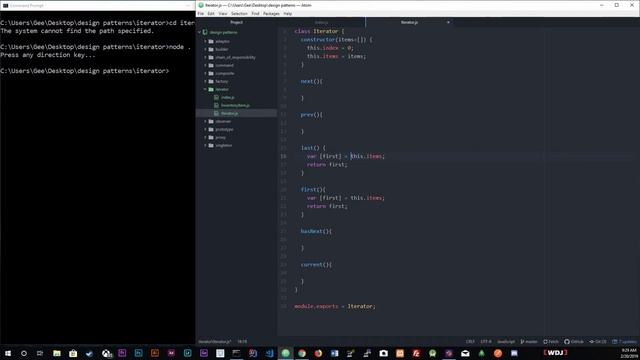This screenshot has height=360, width=640.
Task: Open File Explorer from the taskbar
Action: click(x=57, y=353)
